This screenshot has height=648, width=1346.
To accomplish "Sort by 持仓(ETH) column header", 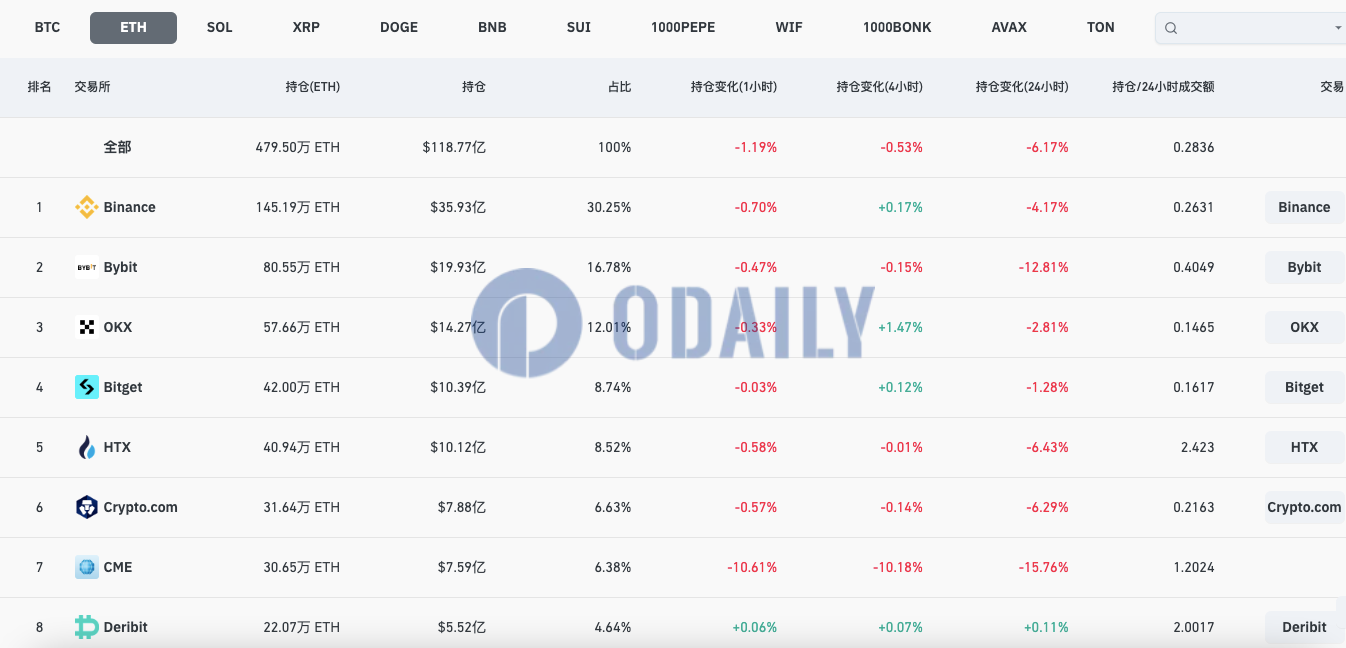I will coord(313,87).
